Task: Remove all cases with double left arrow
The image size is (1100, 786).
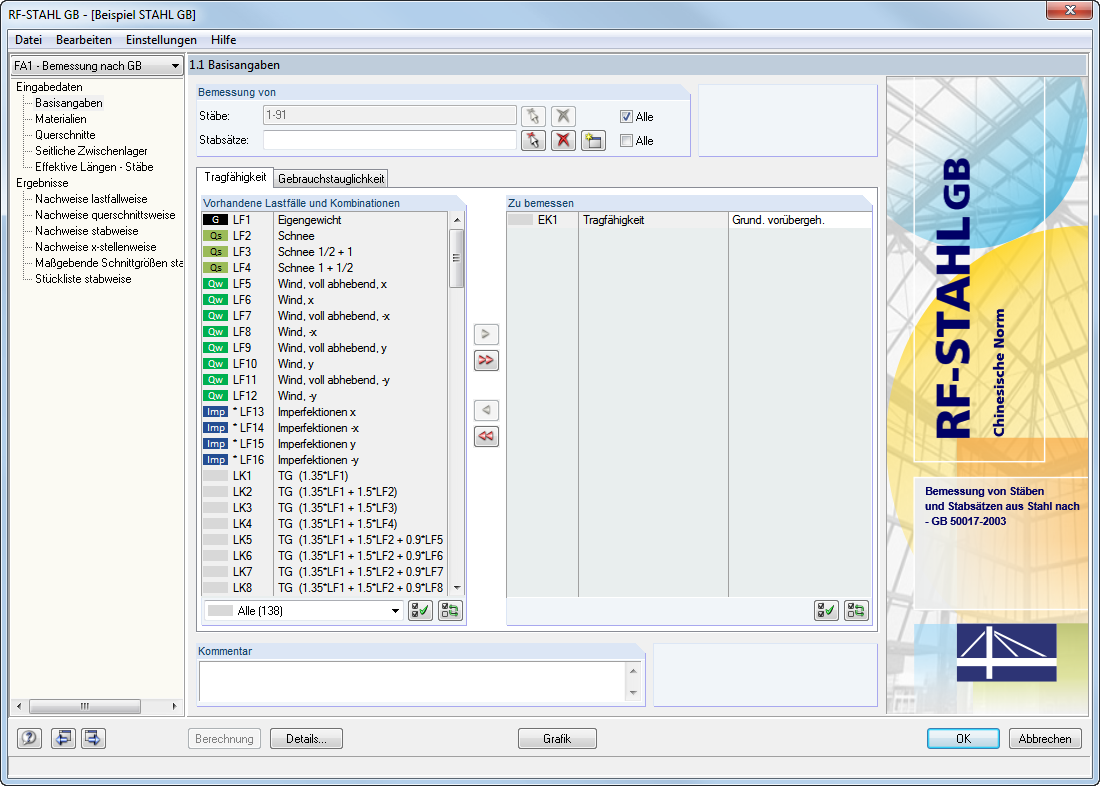Action: point(485,436)
